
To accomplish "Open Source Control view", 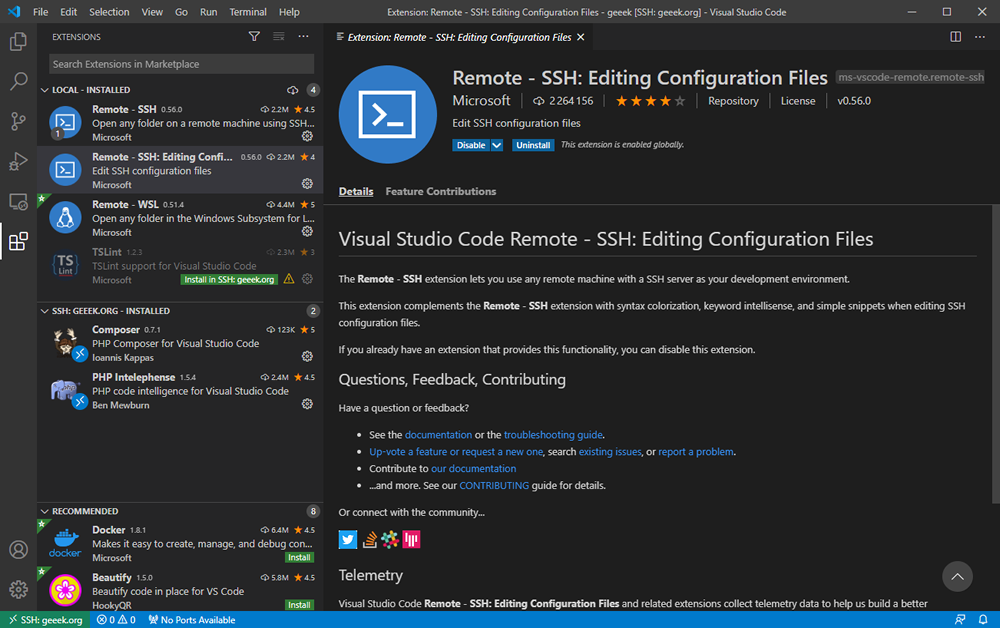I will coord(18,121).
